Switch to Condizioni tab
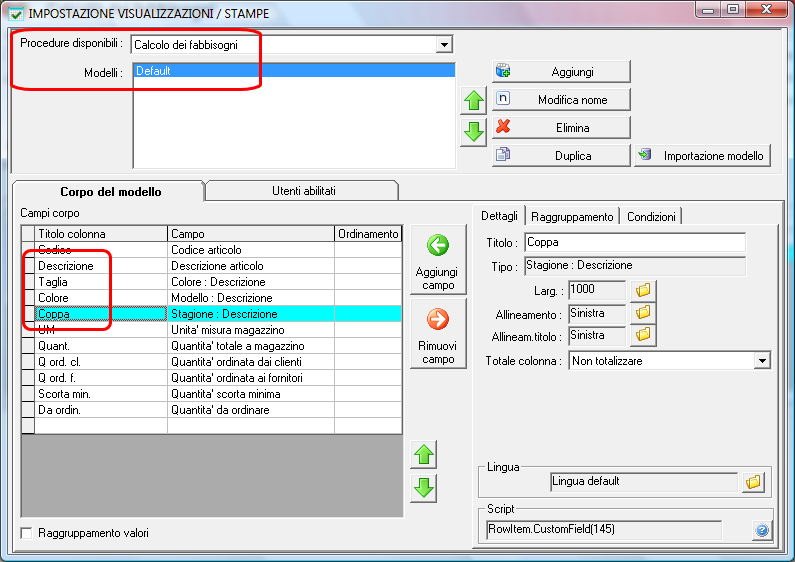 [651, 217]
